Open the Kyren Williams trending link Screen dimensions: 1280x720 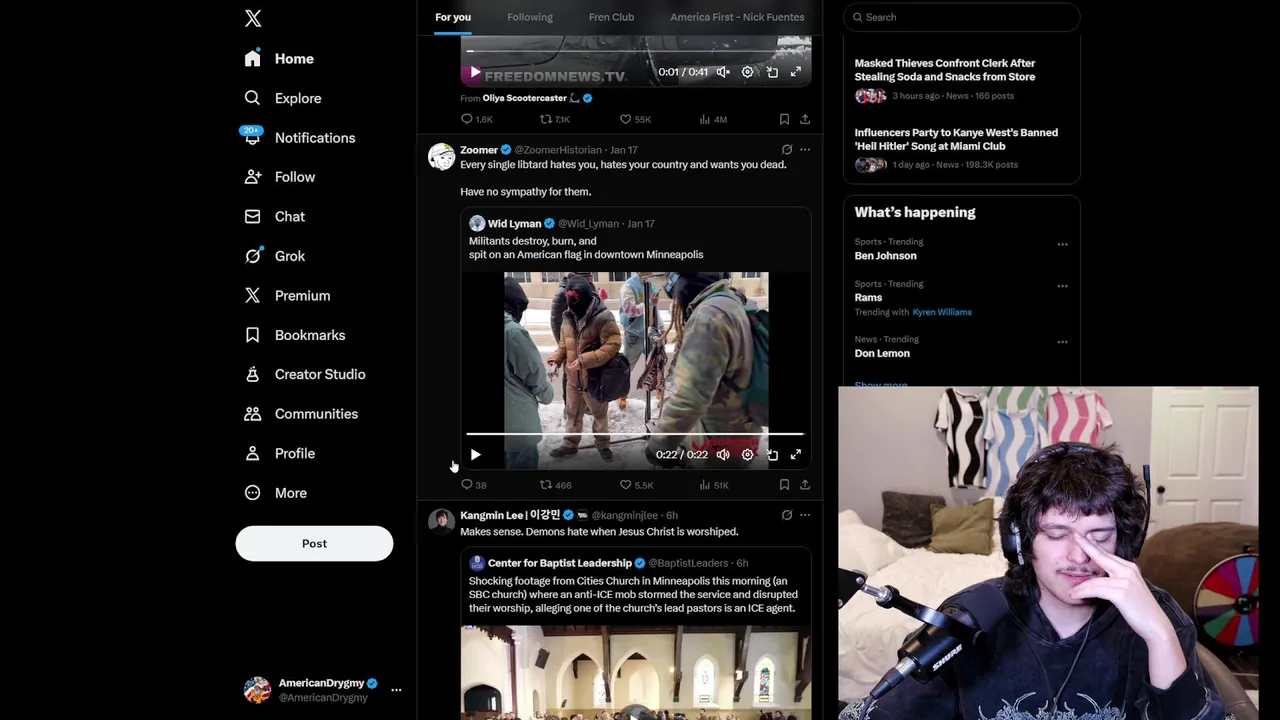click(x=942, y=312)
